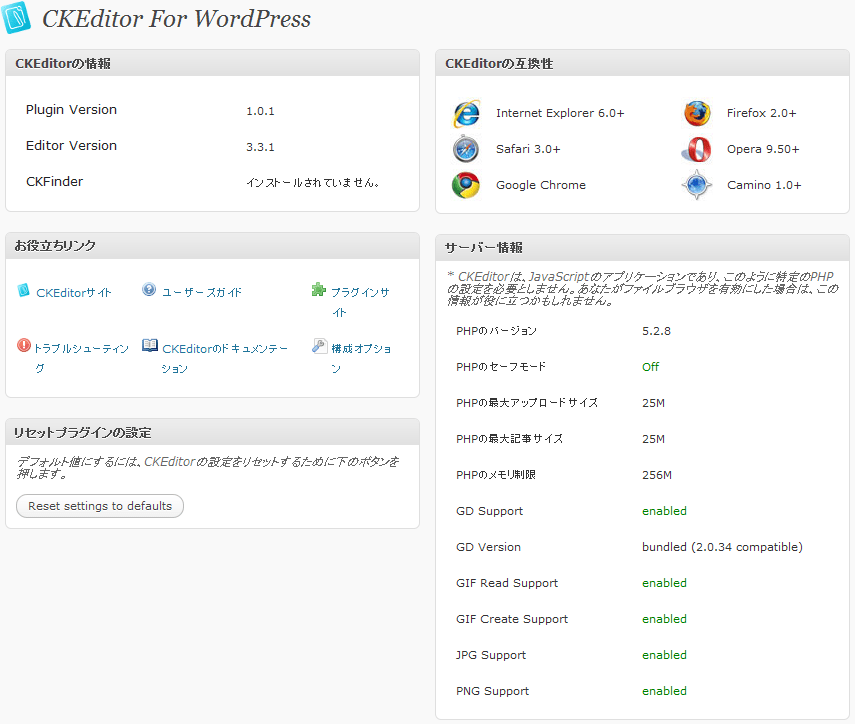Click the Firefox browser icon
The height and width of the screenshot is (724, 855).
click(697, 113)
